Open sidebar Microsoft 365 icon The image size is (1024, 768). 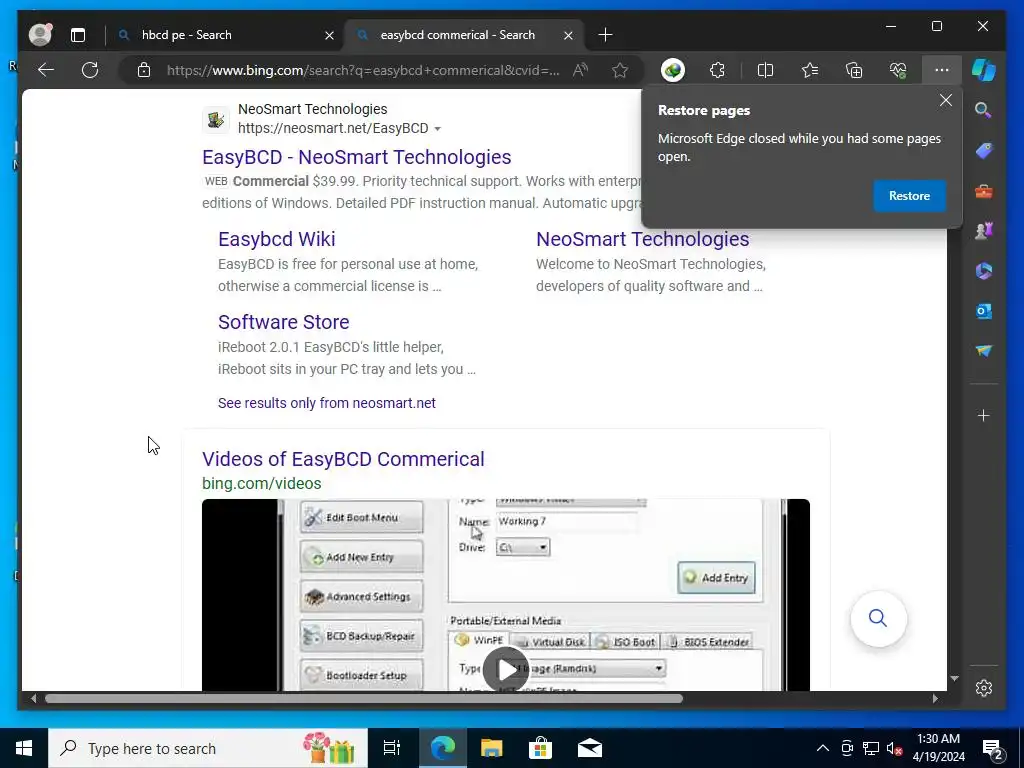[x=984, y=271]
